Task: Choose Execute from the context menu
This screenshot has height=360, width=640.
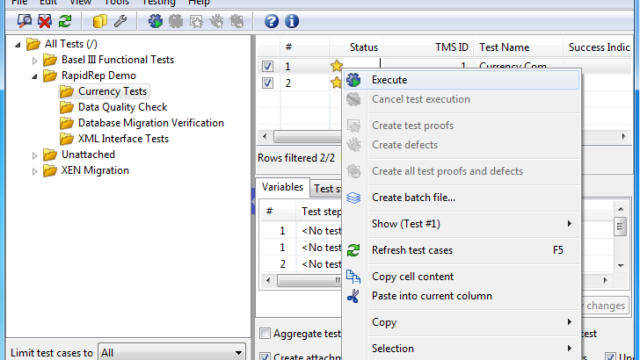Action: 462,80
